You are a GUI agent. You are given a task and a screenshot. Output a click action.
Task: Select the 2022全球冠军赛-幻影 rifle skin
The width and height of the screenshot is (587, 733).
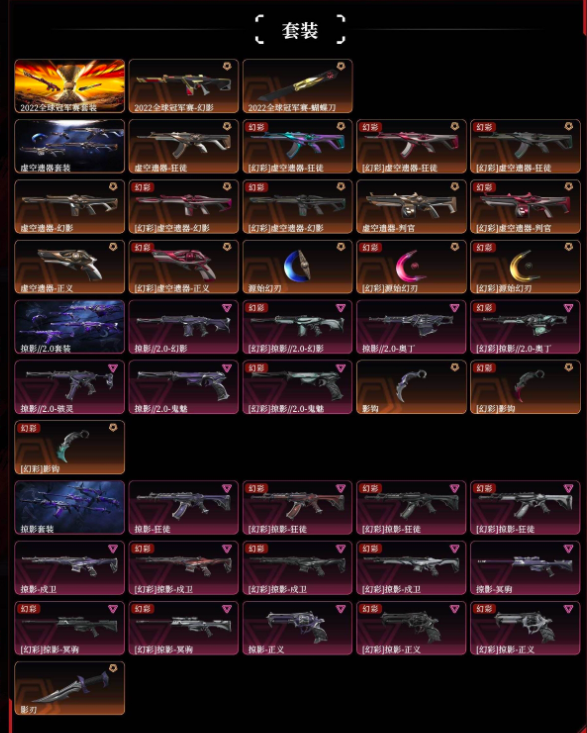click(184, 86)
